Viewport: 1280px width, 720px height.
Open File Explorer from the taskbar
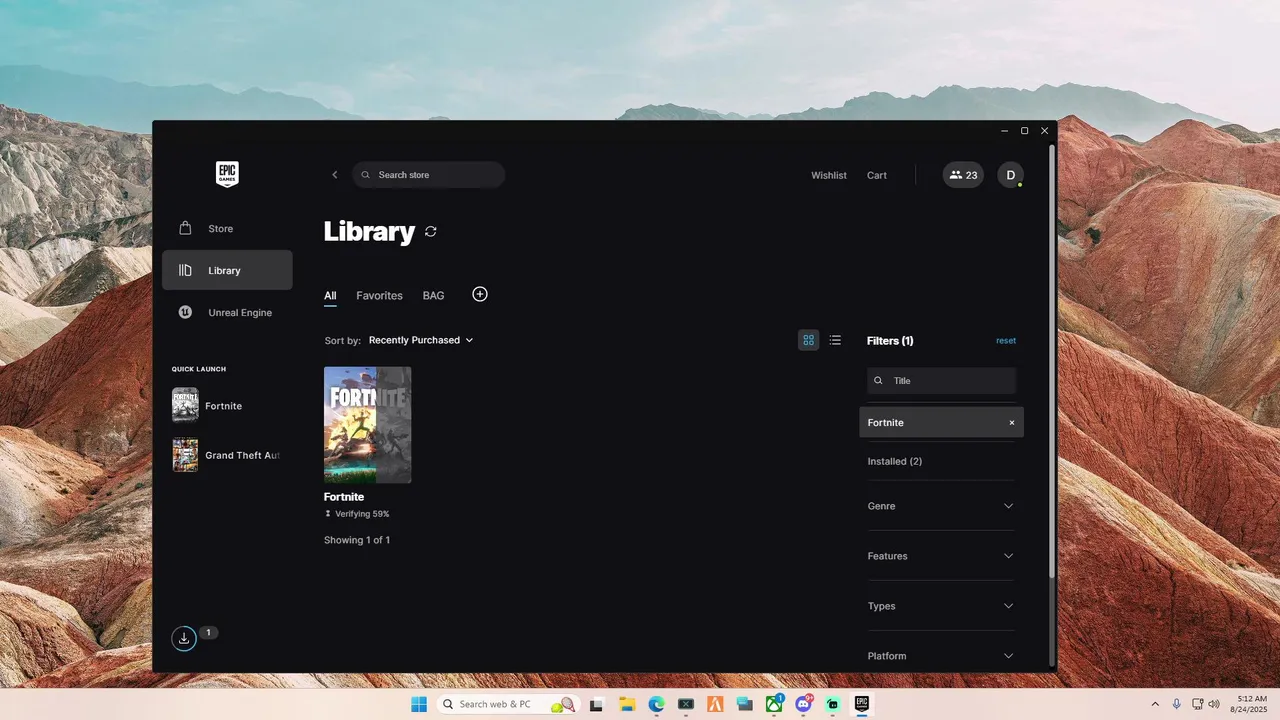pos(627,704)
